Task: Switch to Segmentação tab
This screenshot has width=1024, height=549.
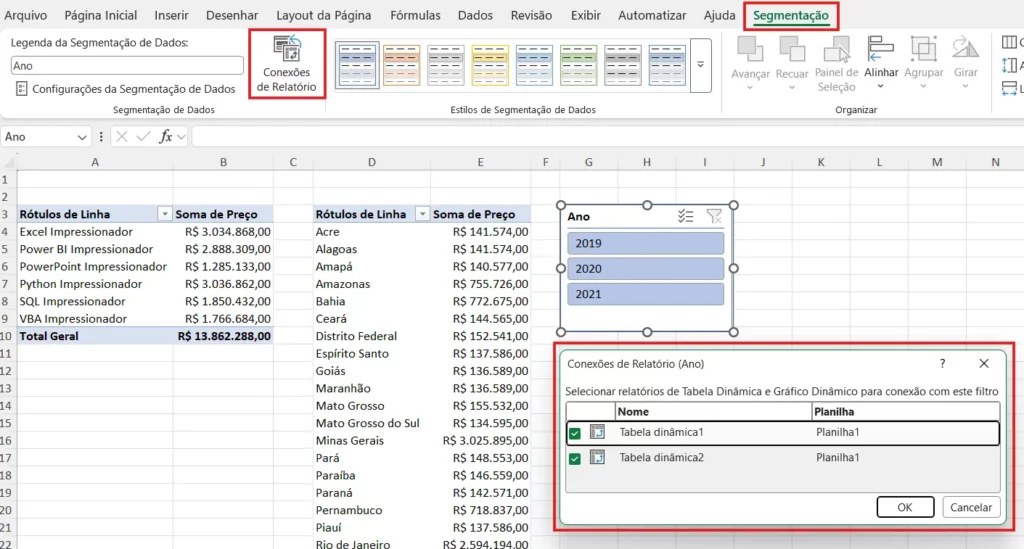Action: point(791,15)
